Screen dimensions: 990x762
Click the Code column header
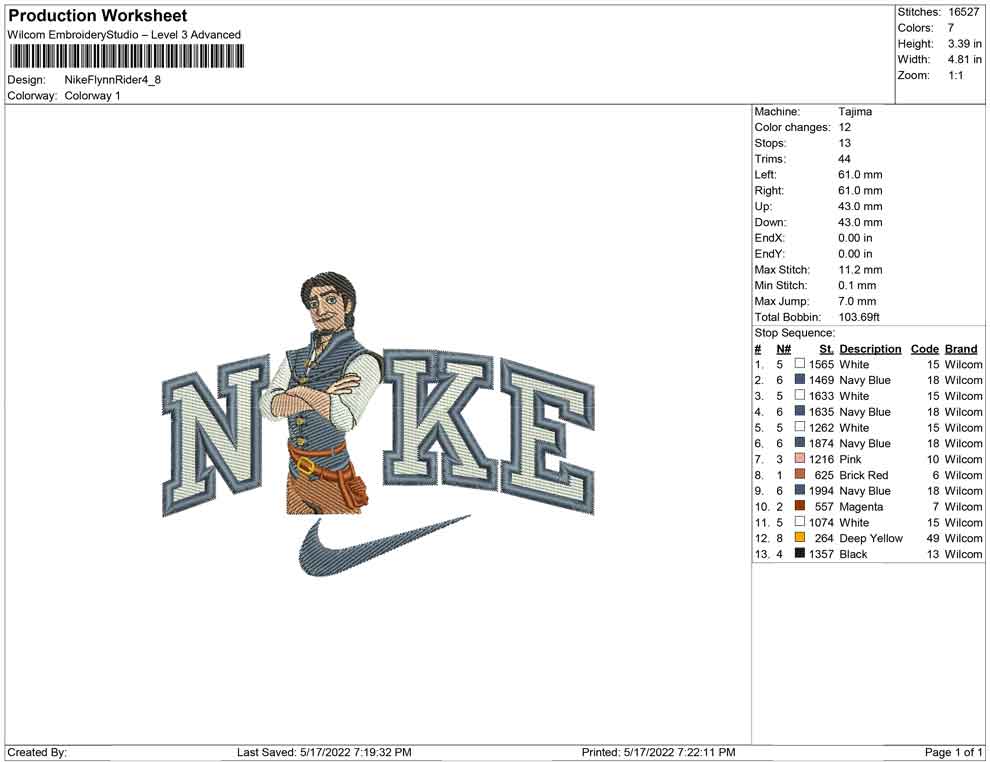click(924, 349)
